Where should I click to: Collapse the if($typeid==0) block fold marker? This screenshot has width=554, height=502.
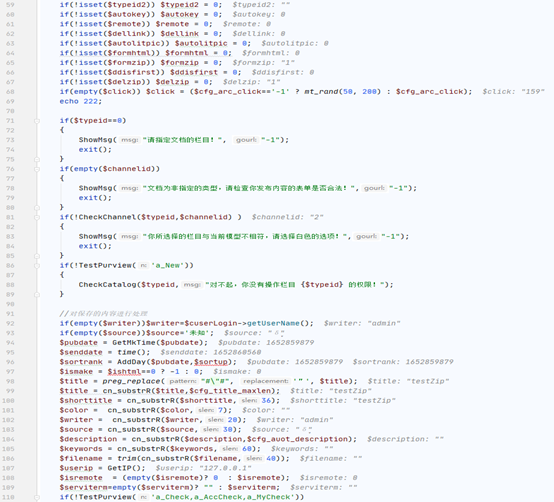click(x=37, y=121)
